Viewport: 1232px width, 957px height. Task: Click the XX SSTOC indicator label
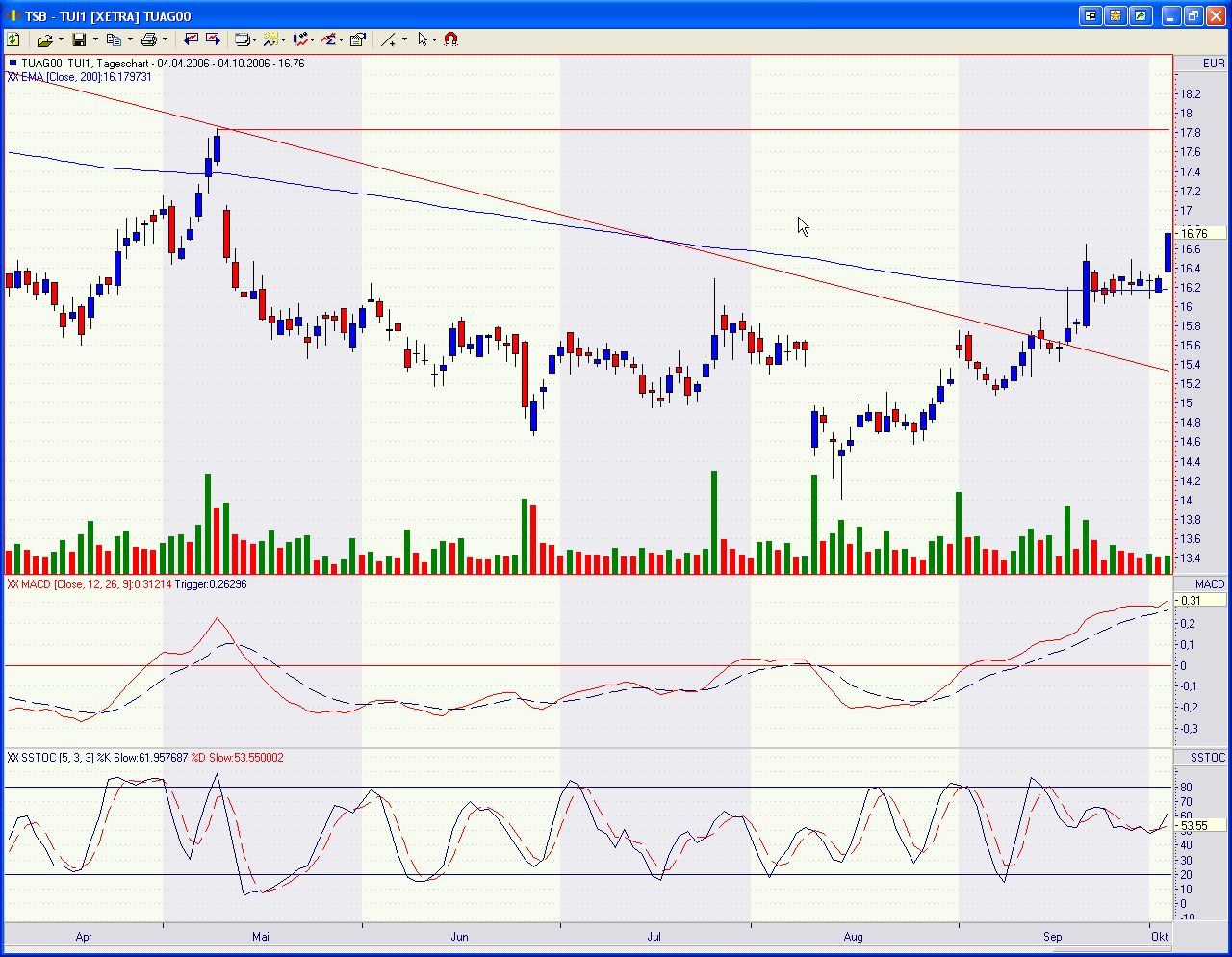pos(144,758)
